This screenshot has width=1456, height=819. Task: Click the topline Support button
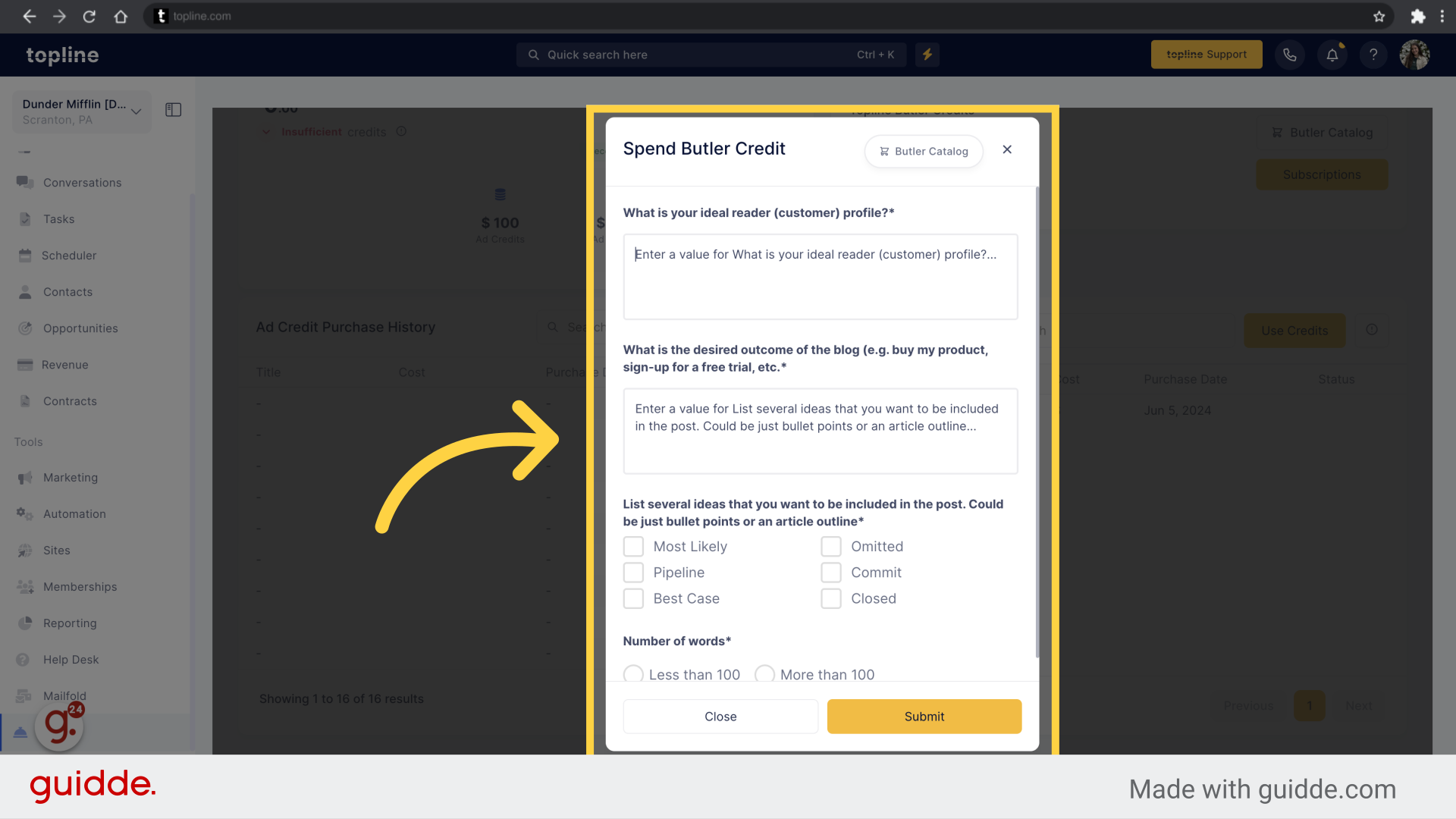click(x=1207, y=54)
